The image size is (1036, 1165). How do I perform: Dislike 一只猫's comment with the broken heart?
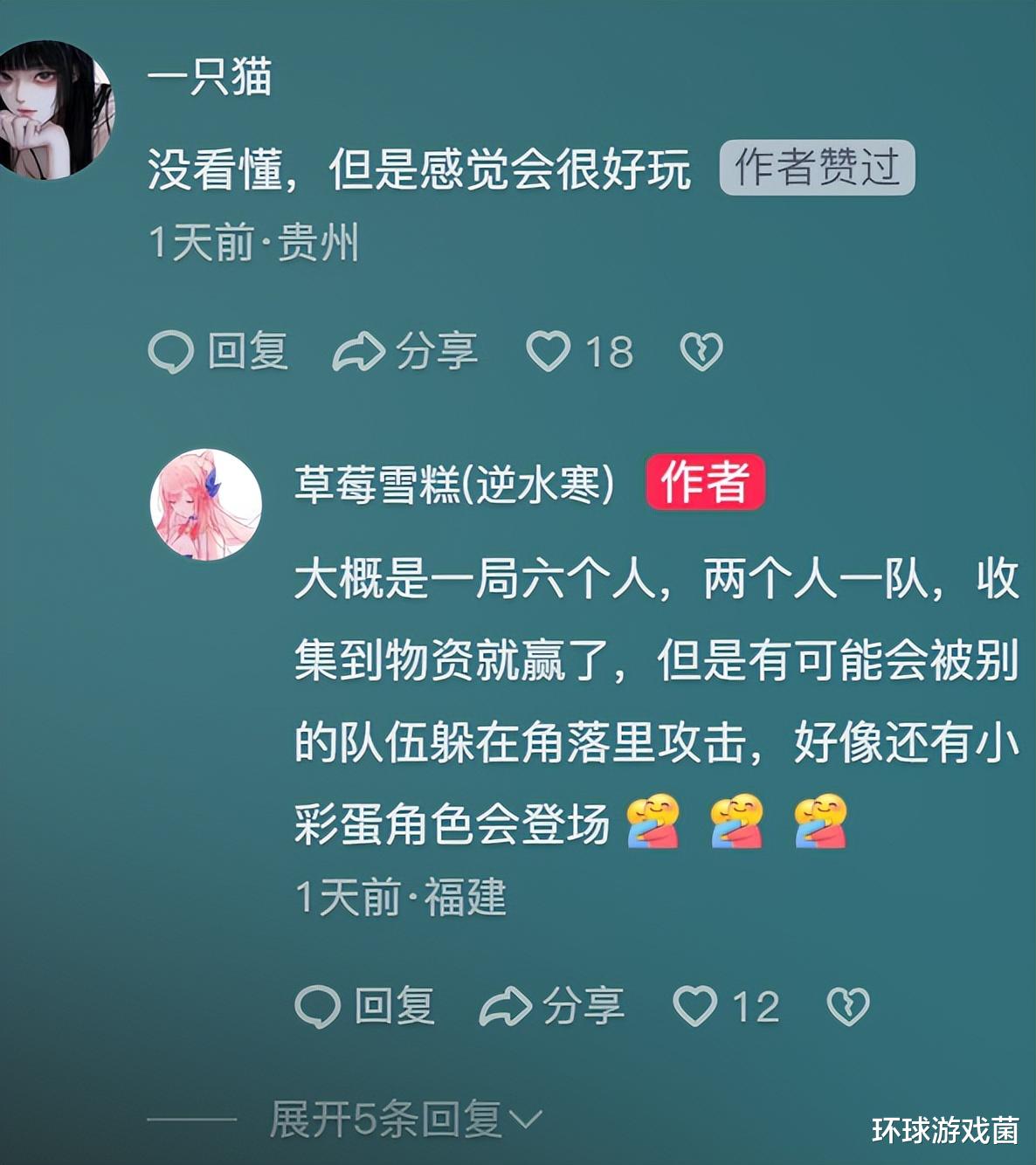701,352
